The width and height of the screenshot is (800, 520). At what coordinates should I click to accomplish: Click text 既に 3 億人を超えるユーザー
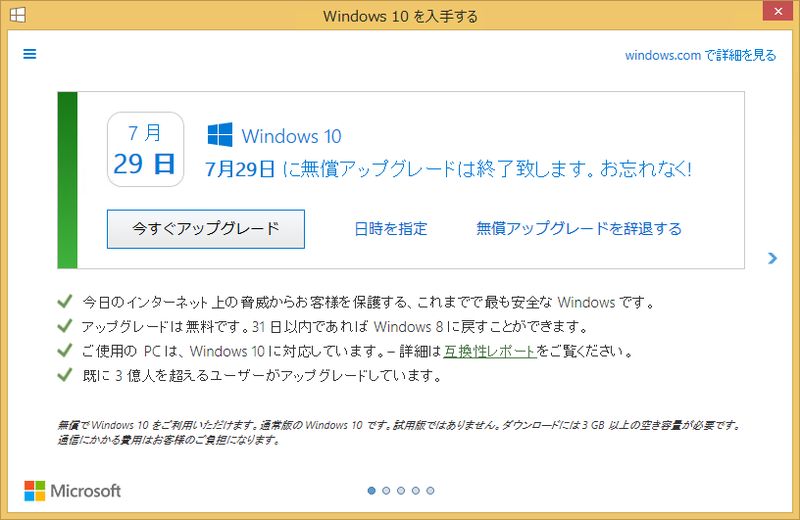[x=262, y=376]
